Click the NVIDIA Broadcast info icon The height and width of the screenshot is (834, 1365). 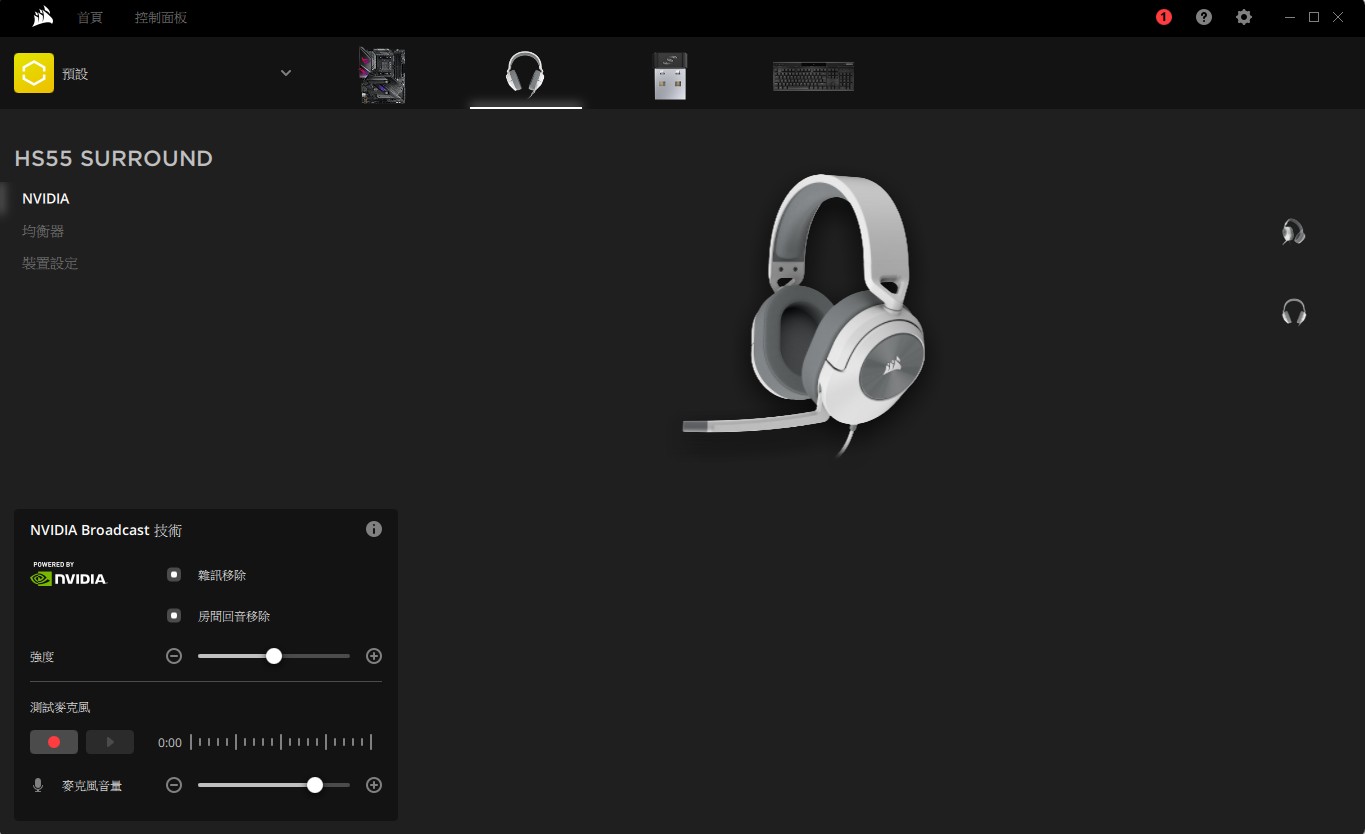click(374, 529)
